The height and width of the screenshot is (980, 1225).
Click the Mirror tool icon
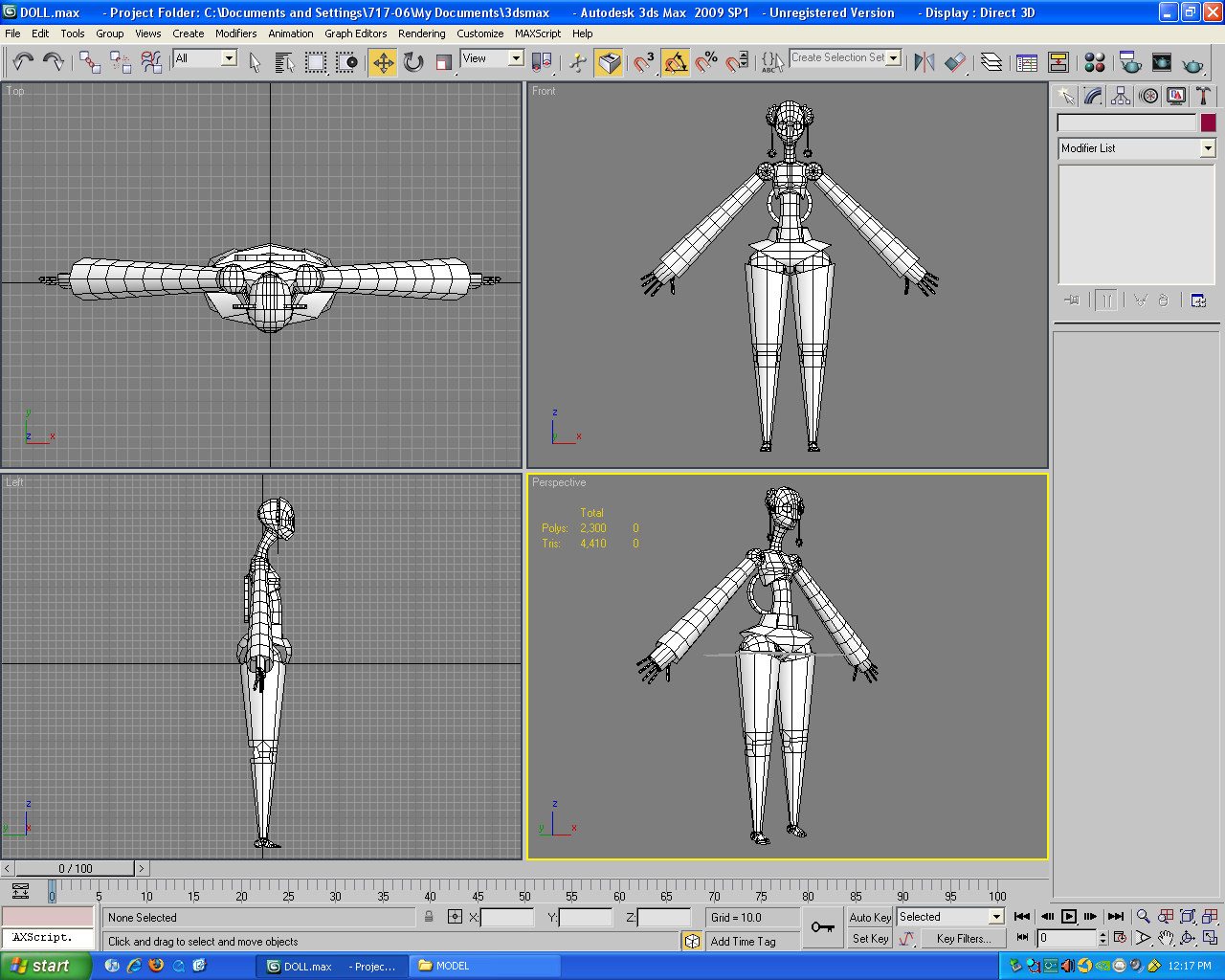pos(924,62)
